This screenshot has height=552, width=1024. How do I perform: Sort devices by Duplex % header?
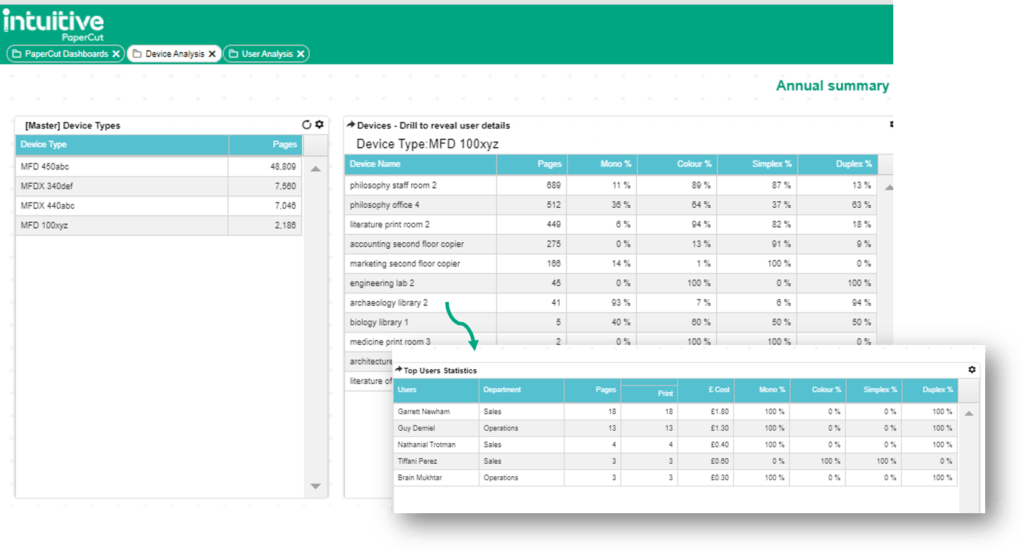click(x=838, y=164)
